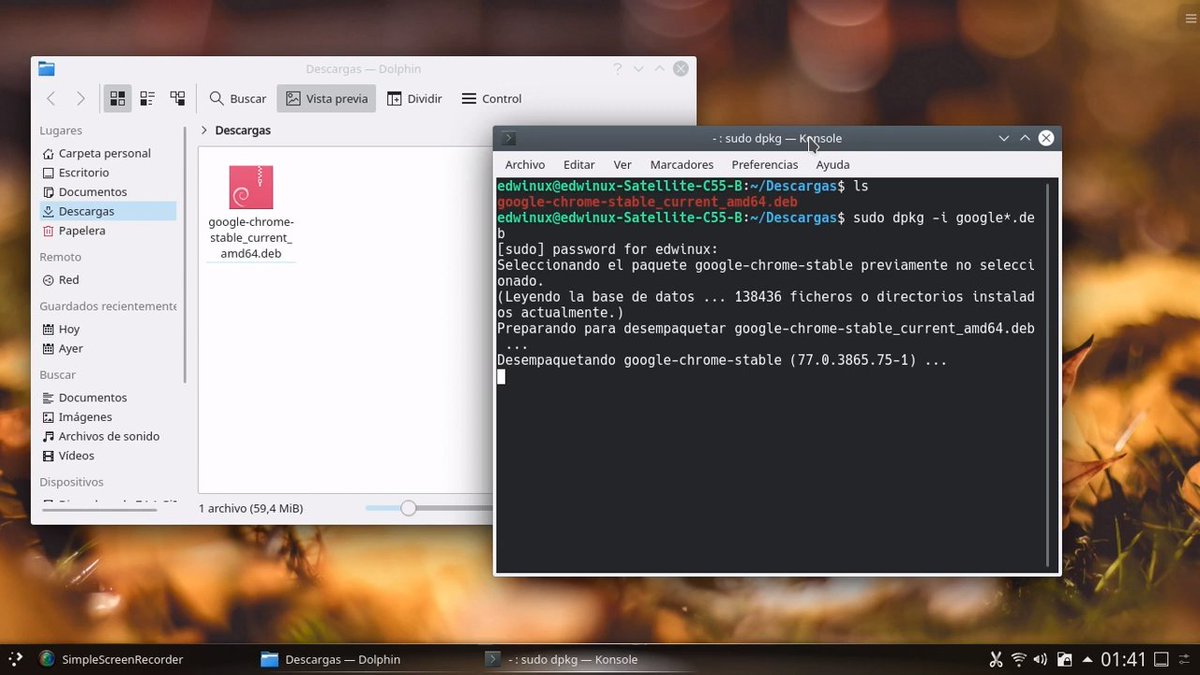Click the Konsole terminal icon in title bar

(508, 139)
